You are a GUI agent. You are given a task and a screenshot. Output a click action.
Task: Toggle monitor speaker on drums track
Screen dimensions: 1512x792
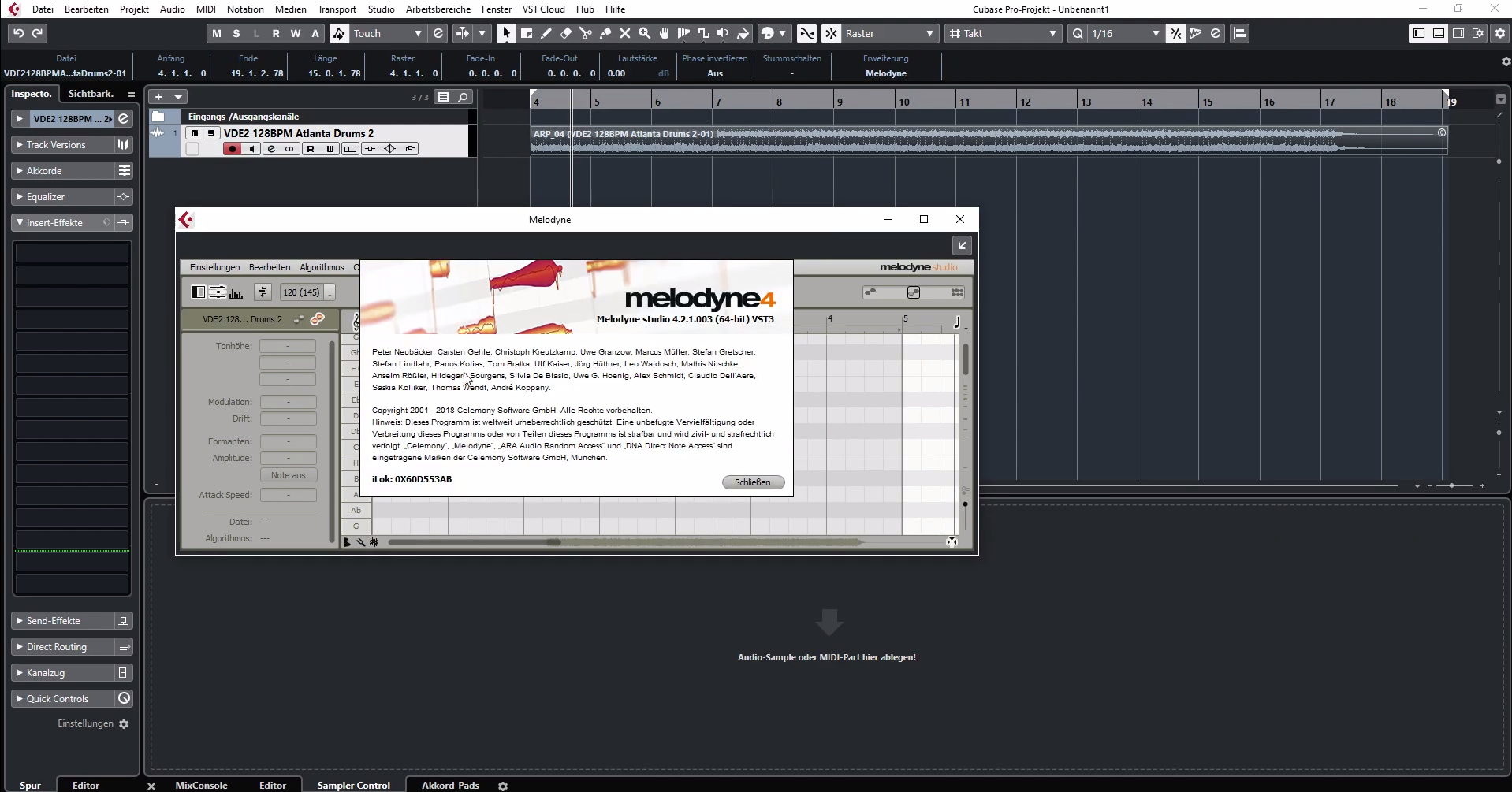click(x=251, y=149)
